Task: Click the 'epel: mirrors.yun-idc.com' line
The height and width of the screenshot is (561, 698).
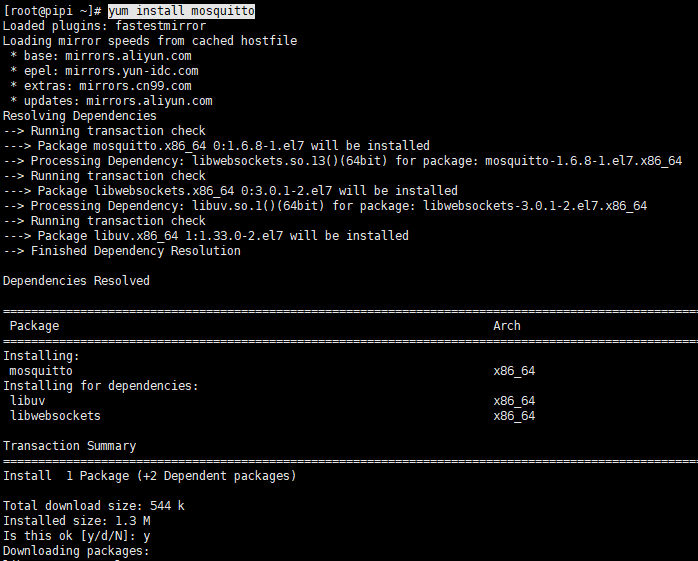Action: pyautogui.click(x=105, y=71)
